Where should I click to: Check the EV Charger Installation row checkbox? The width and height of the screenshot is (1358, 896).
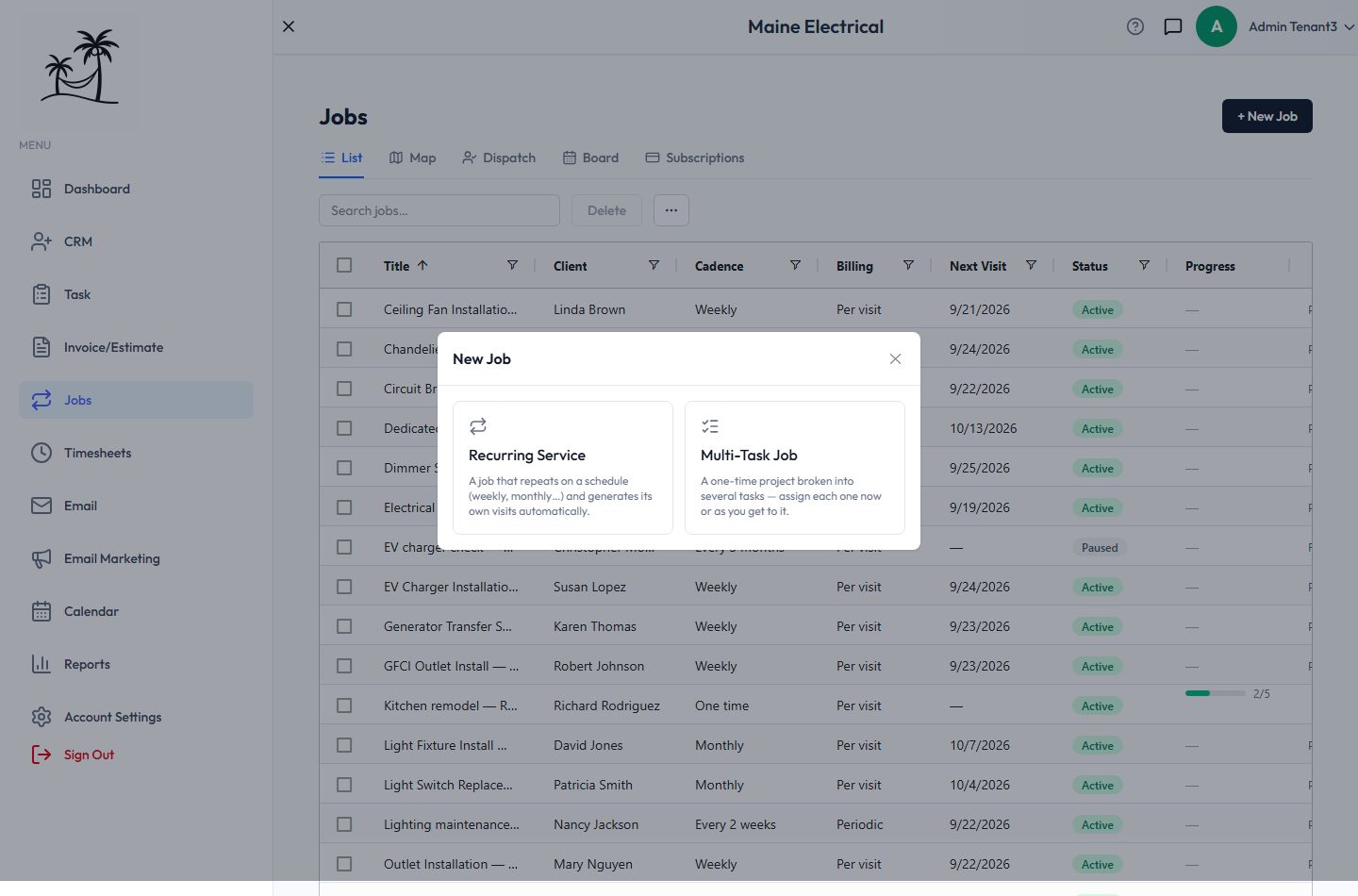point(344,587)
